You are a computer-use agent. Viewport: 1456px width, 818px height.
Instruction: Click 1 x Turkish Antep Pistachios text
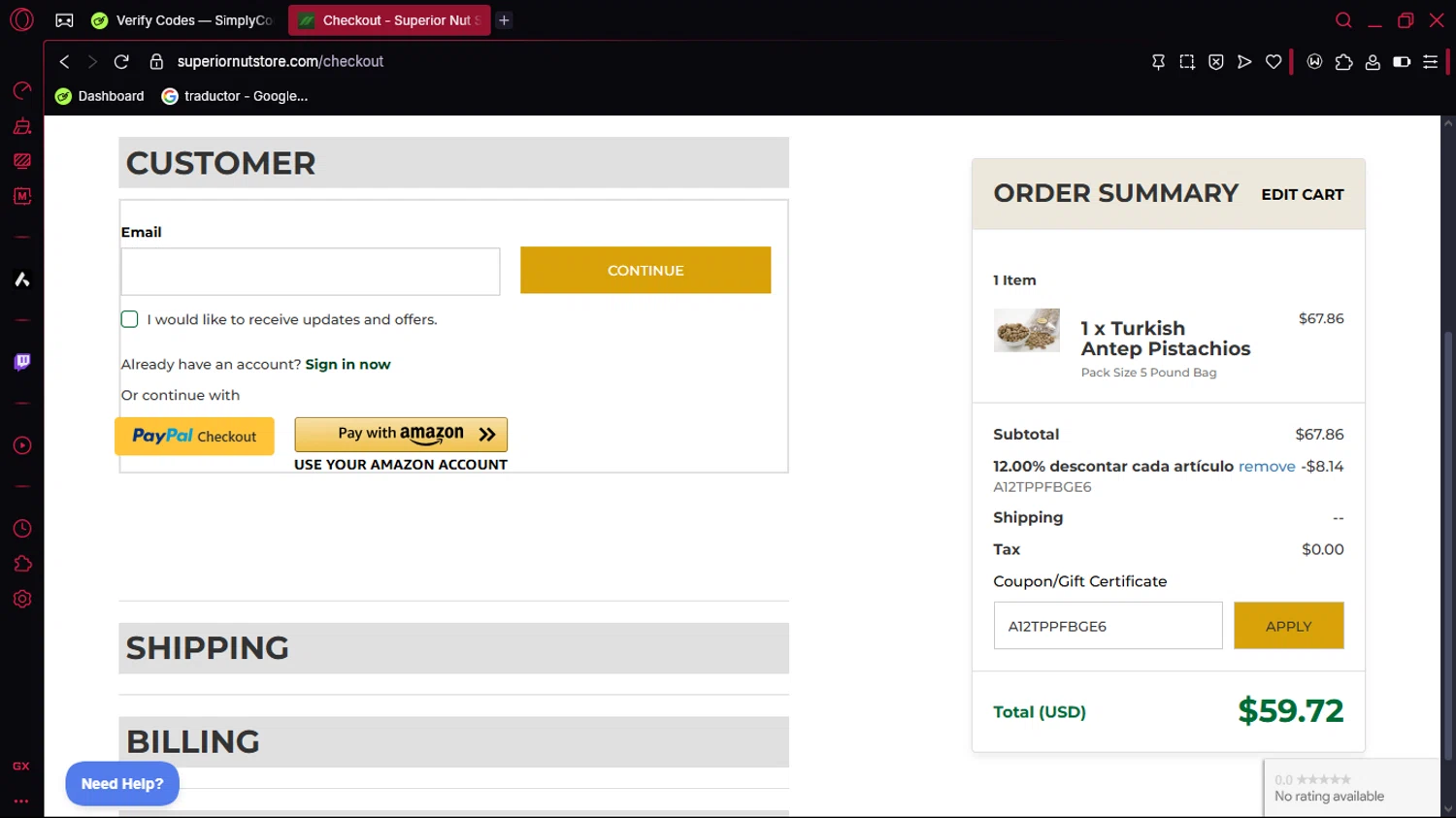pyautogui.click(x=1166, y=339)
